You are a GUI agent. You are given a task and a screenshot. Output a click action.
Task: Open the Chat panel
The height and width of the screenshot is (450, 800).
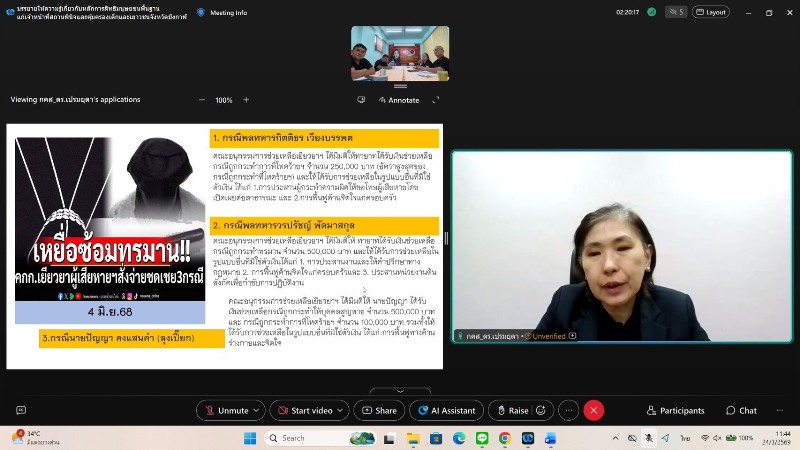point(741,411)
